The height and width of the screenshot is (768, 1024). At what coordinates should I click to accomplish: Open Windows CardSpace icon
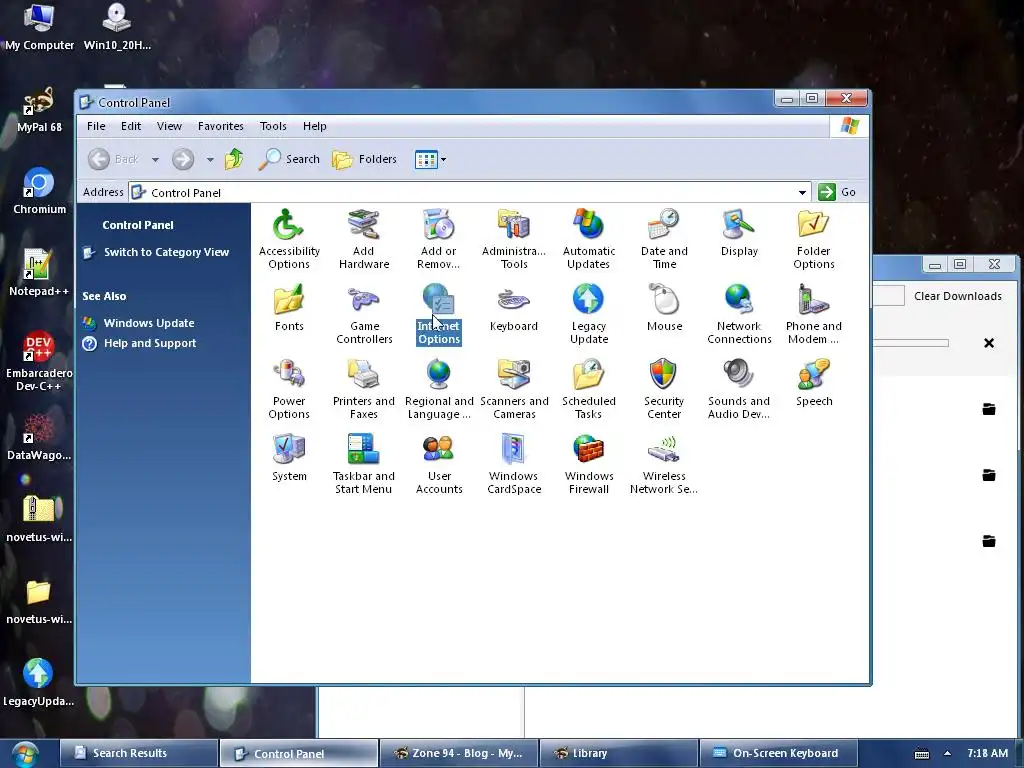click(513, 464)
